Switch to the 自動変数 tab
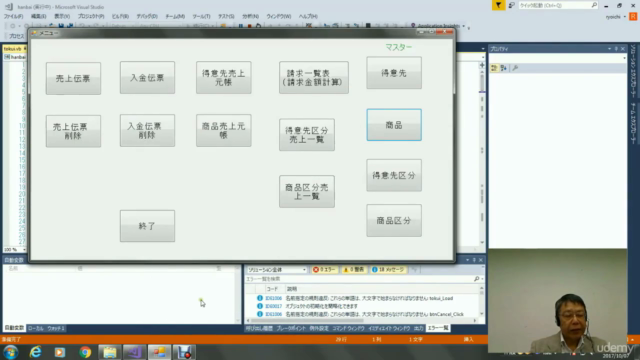Screen dimensions: 640x360 tap(14, 328)
